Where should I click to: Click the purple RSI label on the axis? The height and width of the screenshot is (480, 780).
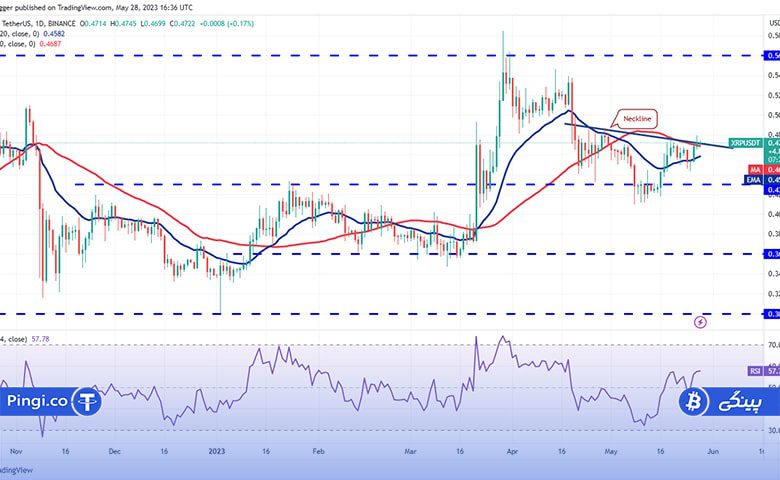pos(755,371)
